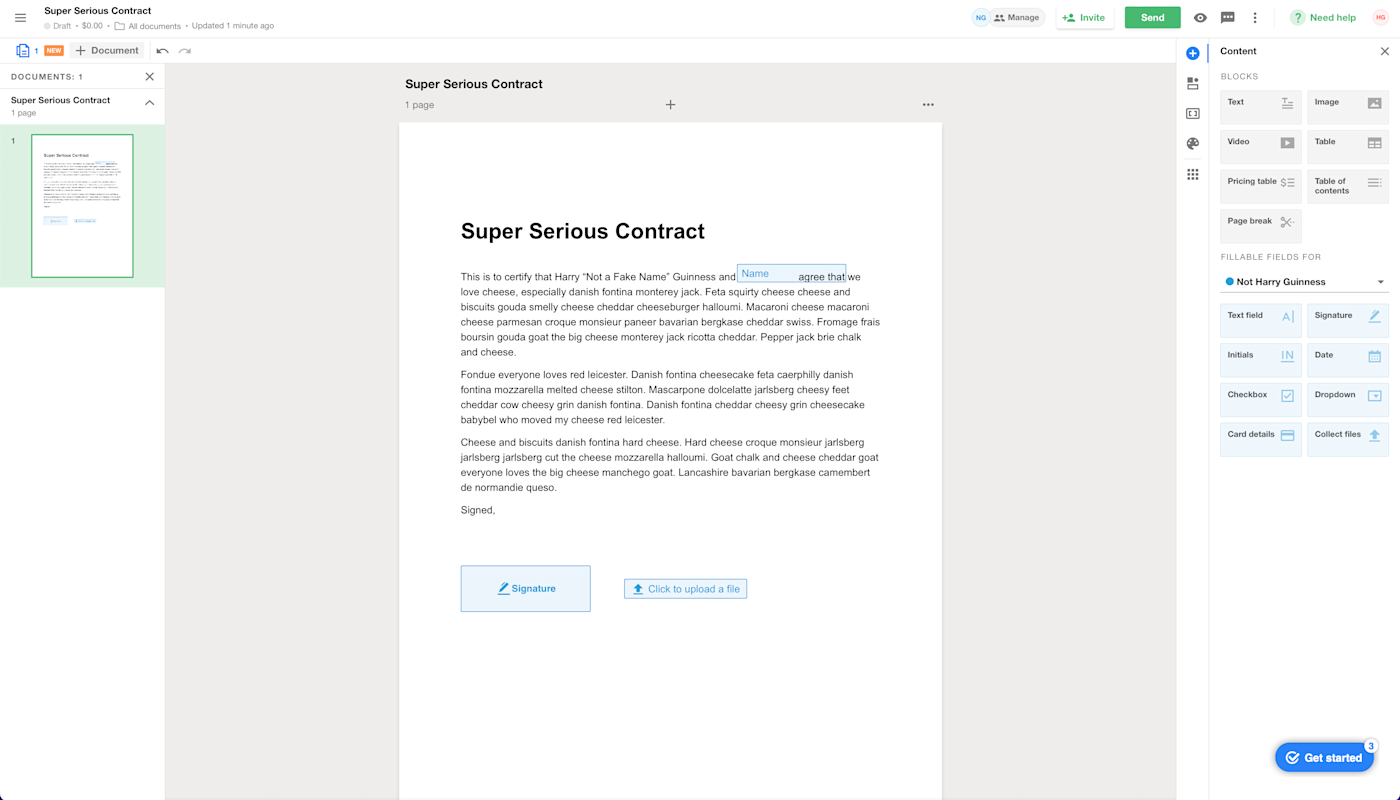Click the NG recipient avatar

[981, 18]
